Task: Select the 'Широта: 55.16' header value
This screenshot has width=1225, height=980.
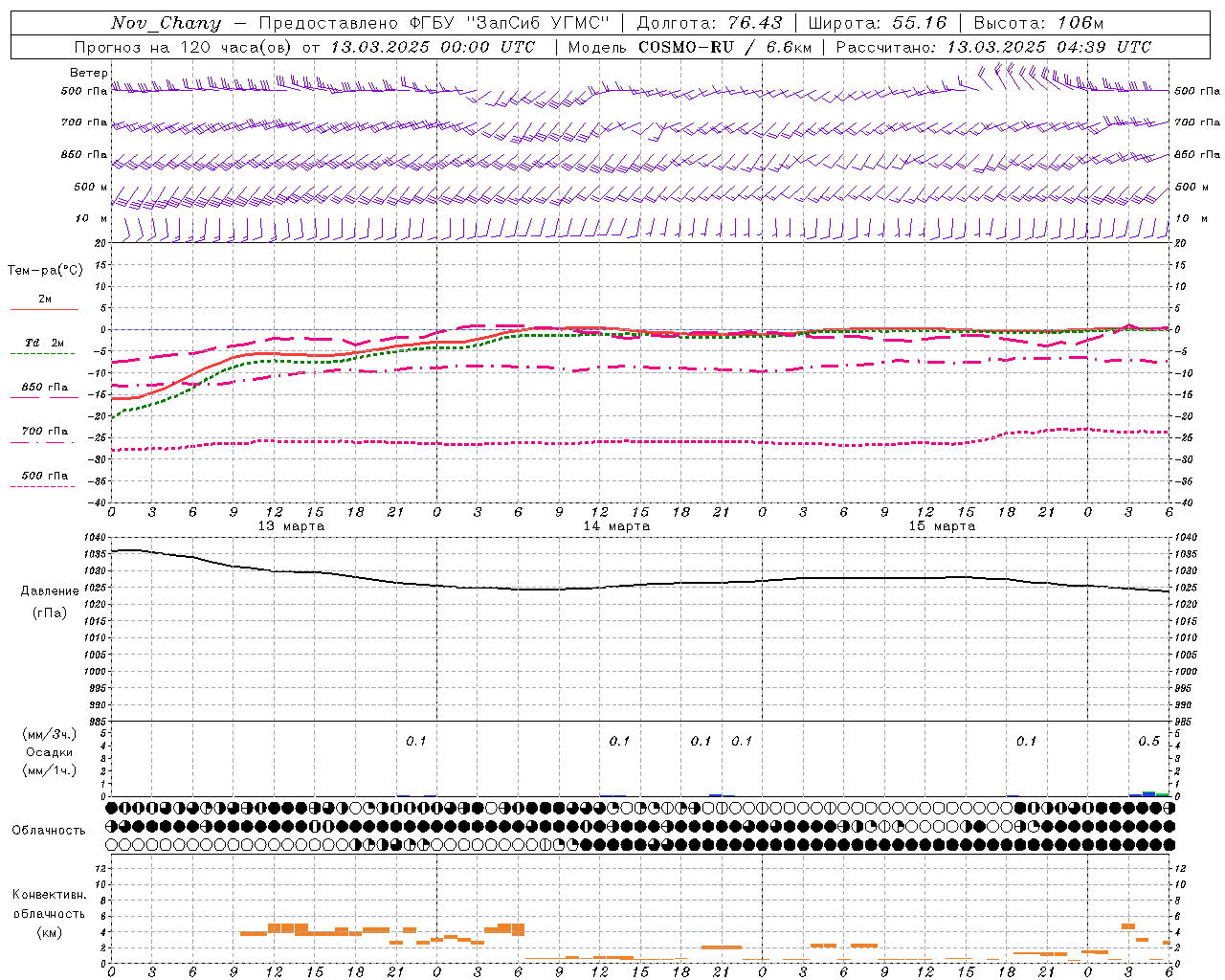Action: 878,23
